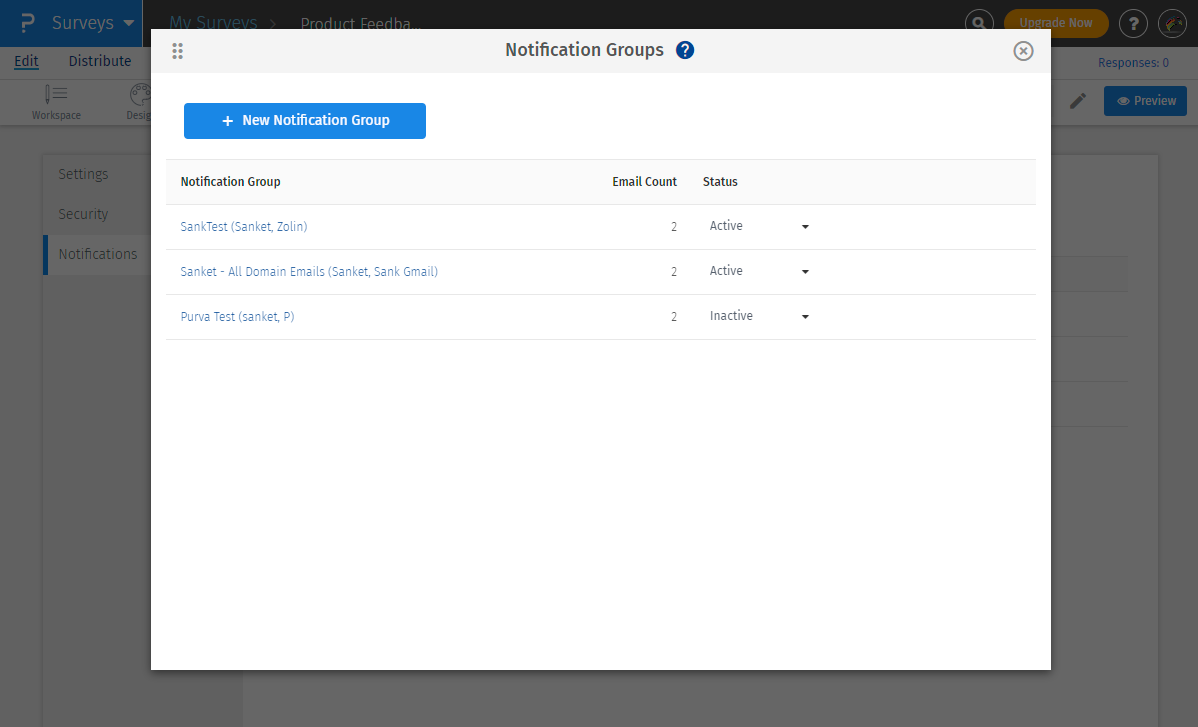Open the Security settings section
Screen dimensions: 1198x727
click(x=83, y=214)
